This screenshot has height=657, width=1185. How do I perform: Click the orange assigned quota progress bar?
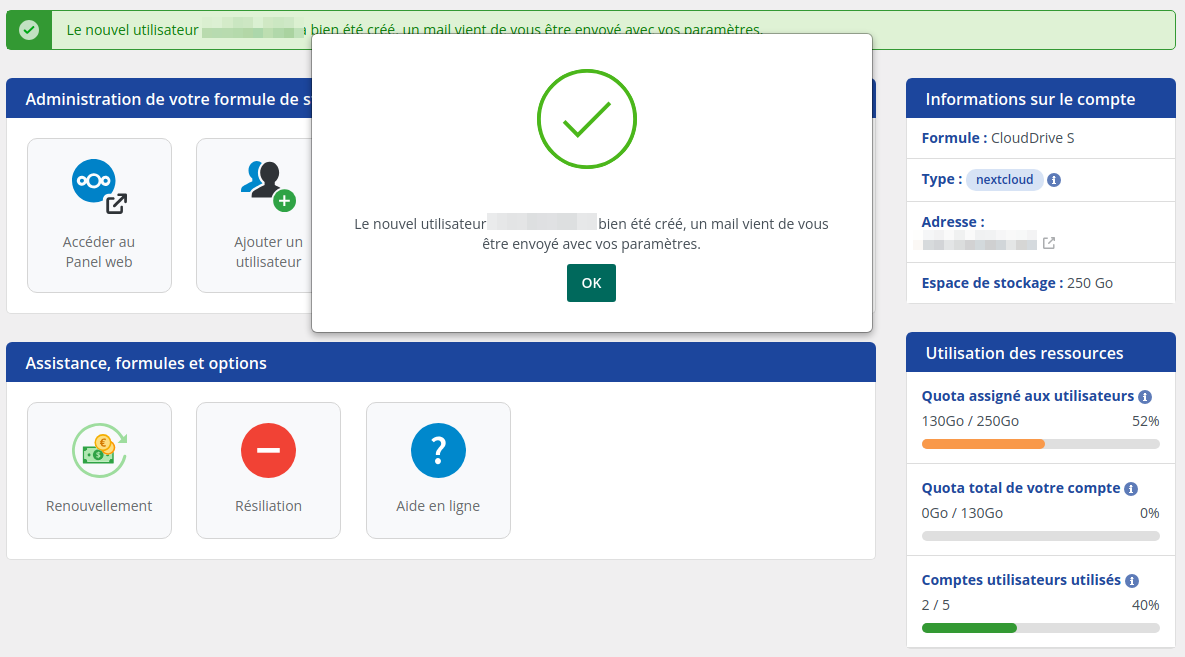[1041, 445]
